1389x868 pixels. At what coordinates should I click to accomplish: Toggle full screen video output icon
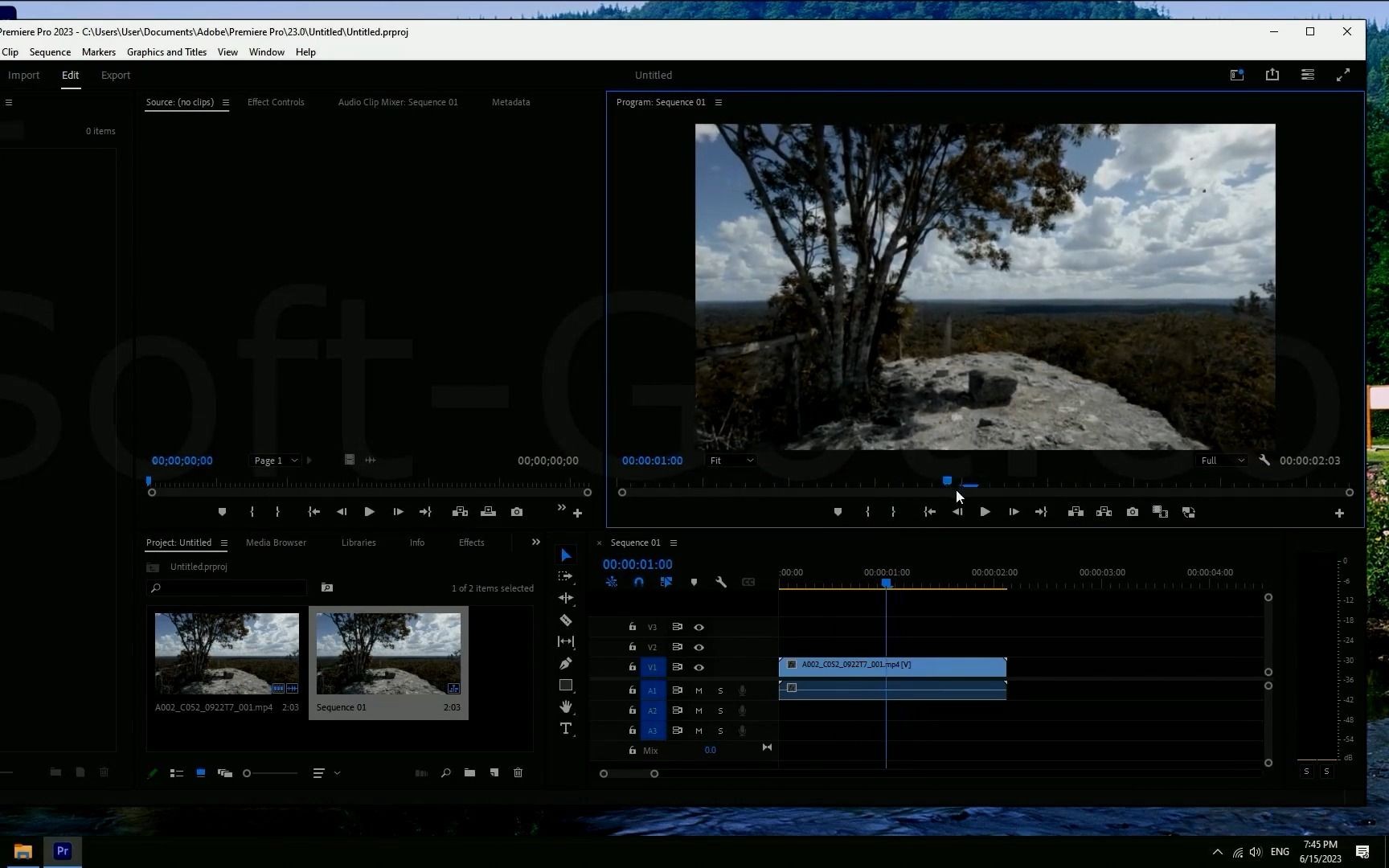(x=1343, y=75)
